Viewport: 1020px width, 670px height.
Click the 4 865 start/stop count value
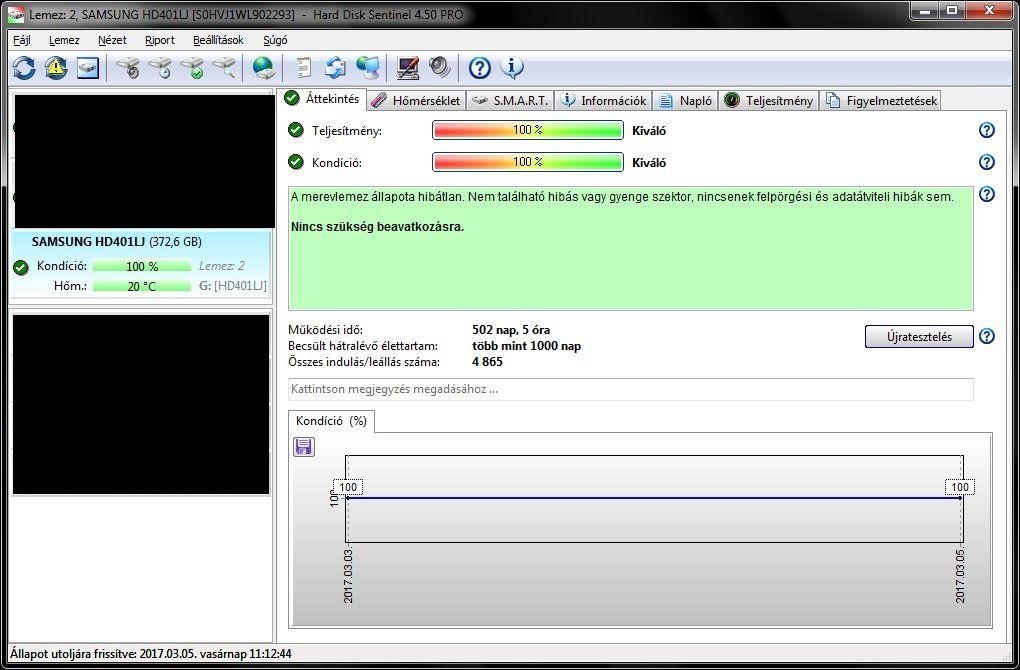(x=487, y=362)
